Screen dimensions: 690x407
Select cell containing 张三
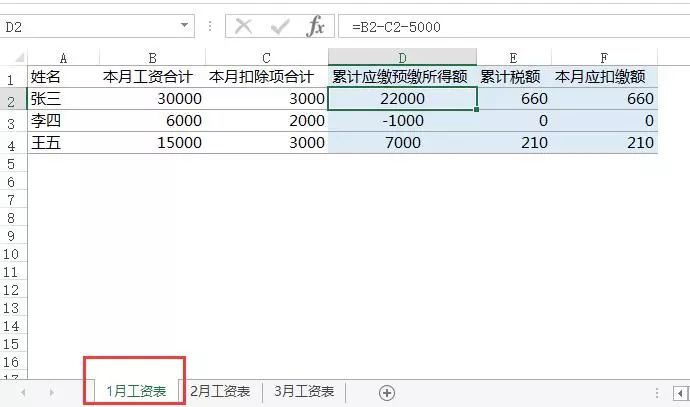point(63,99)
